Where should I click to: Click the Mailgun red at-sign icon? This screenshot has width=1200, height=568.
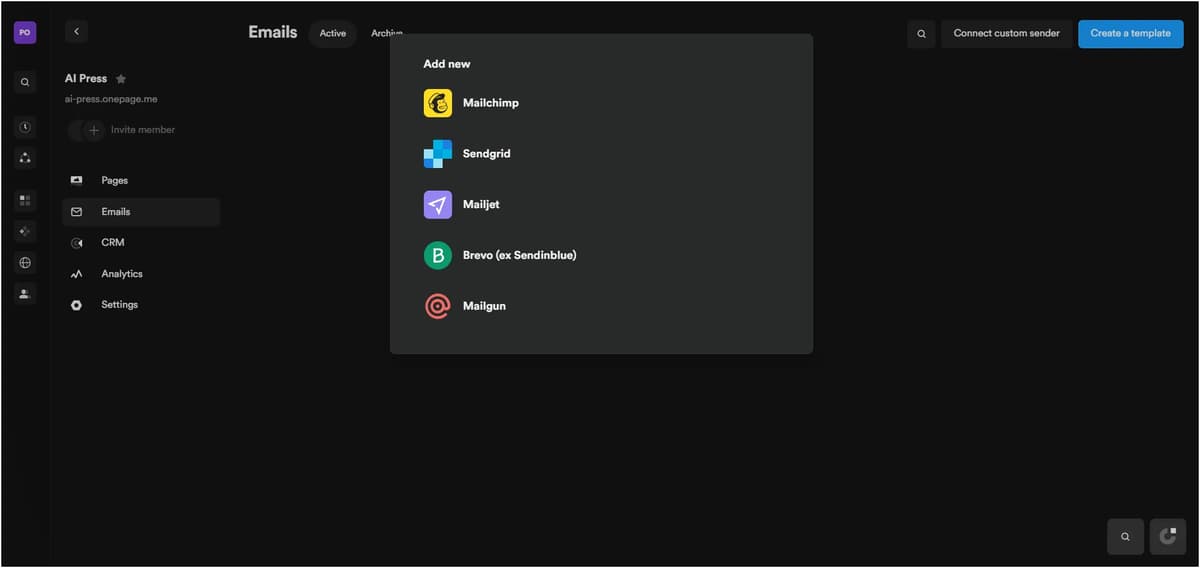(x=438, y=306)
